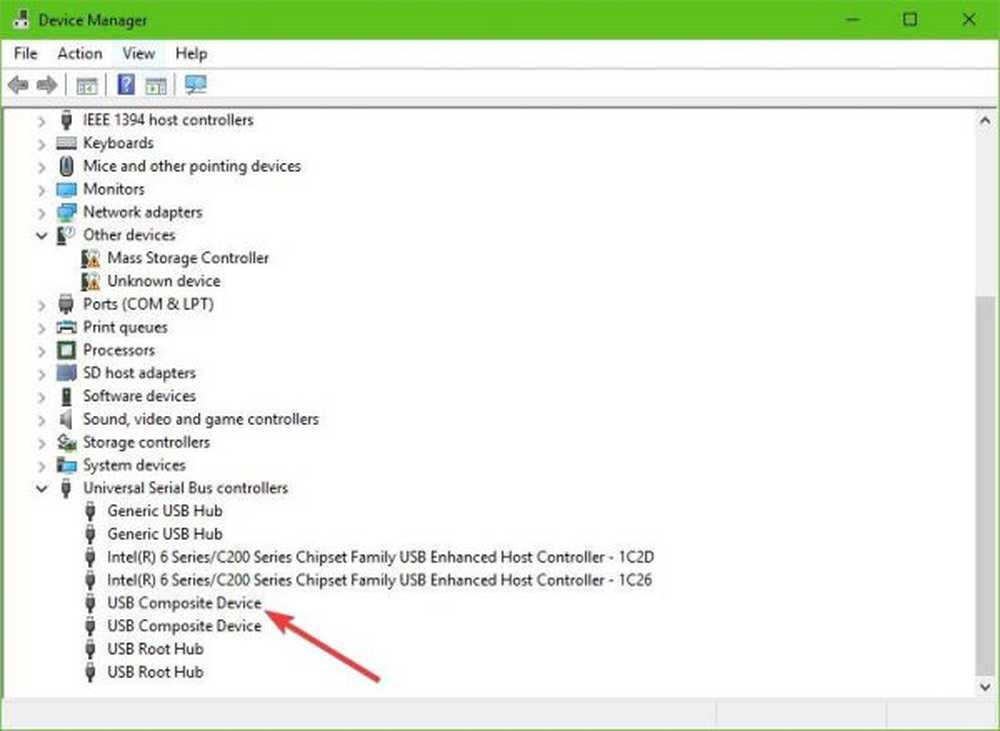This screenshot has width=1000, height=731.
Task: Expand the Keyboards category
Action: 42,143
